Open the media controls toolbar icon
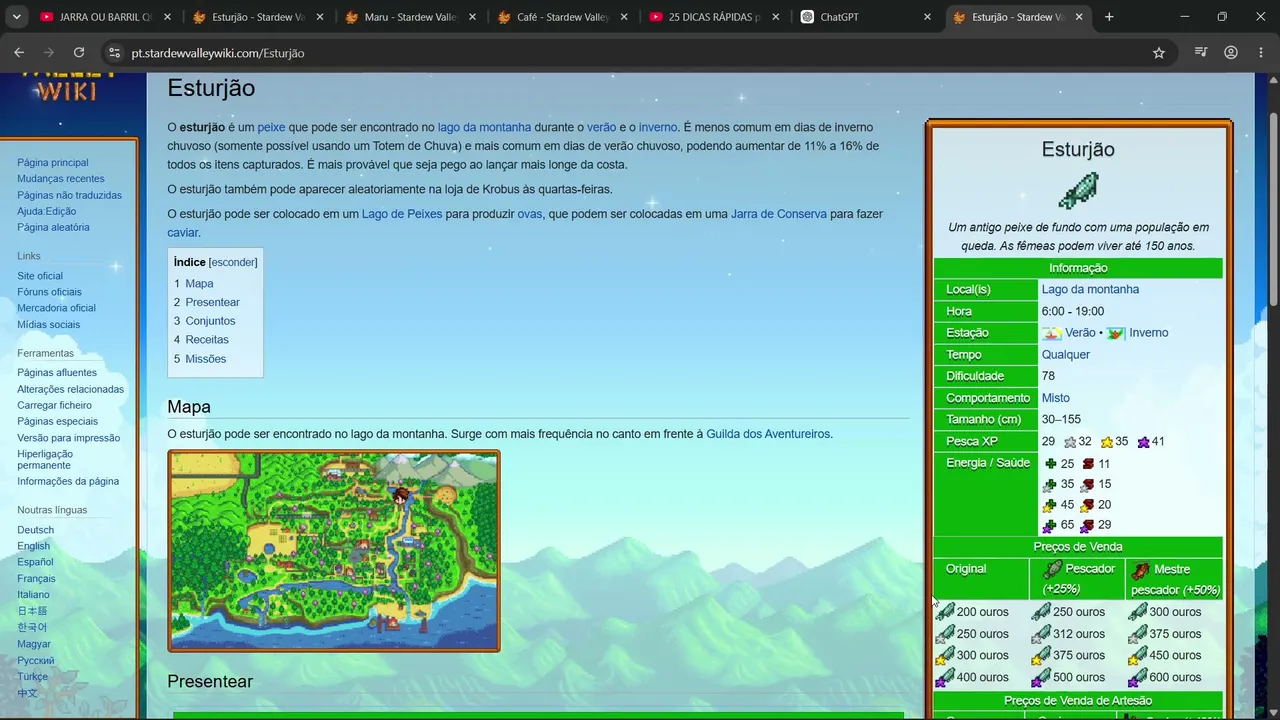The height and width of the screenshot is (720, 1280). (1201, 53)
